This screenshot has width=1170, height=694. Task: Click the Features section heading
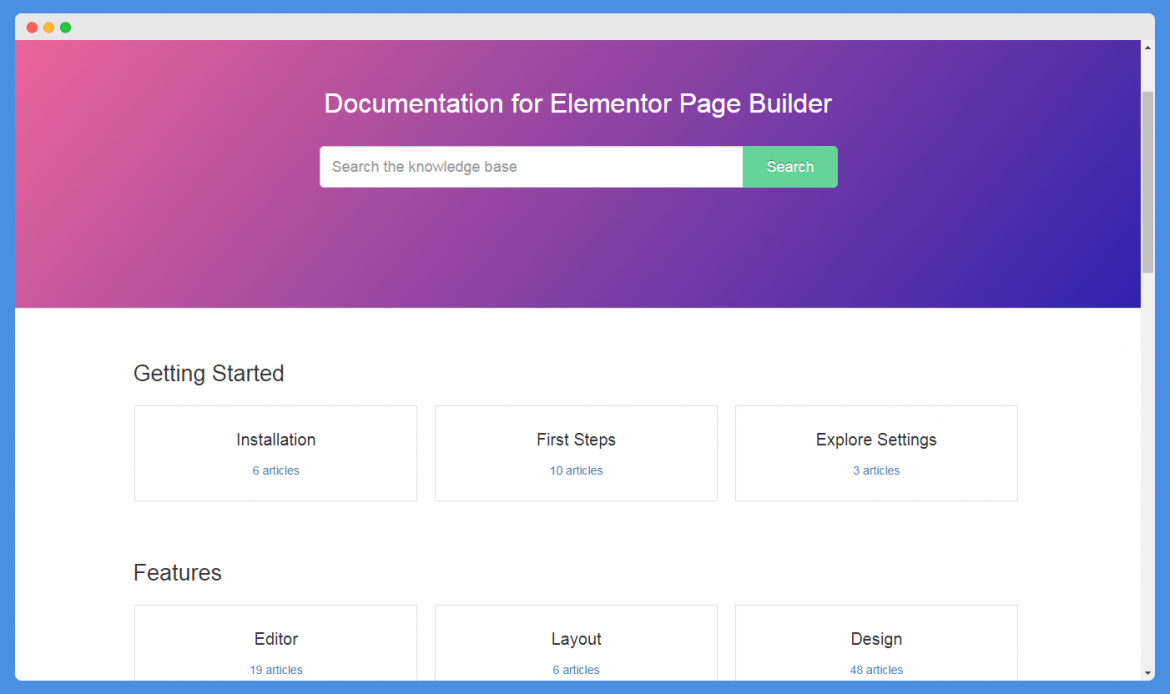[178, 572]
